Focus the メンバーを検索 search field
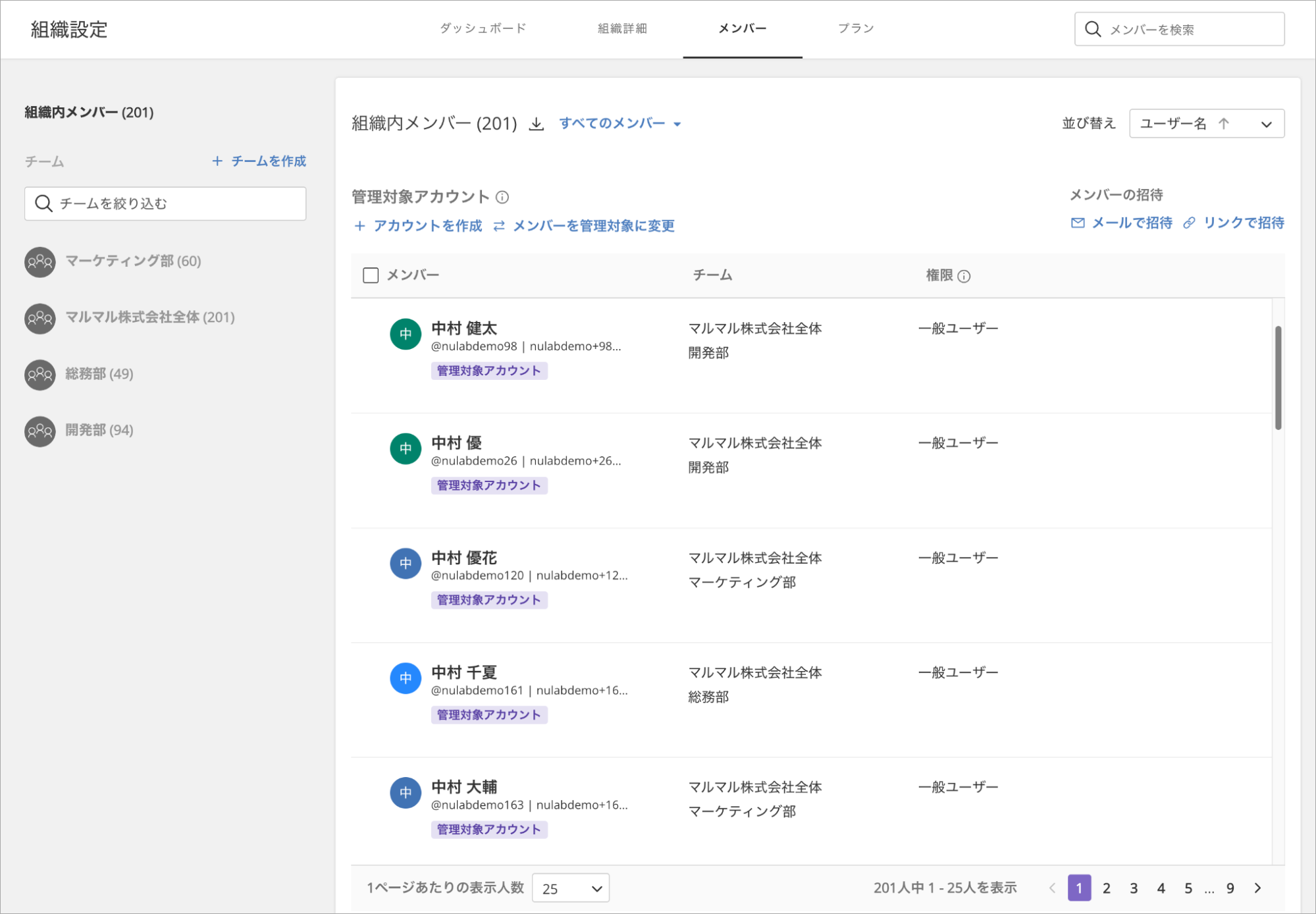Screen dimensions: 1316x914 (x=1179, y=30)
